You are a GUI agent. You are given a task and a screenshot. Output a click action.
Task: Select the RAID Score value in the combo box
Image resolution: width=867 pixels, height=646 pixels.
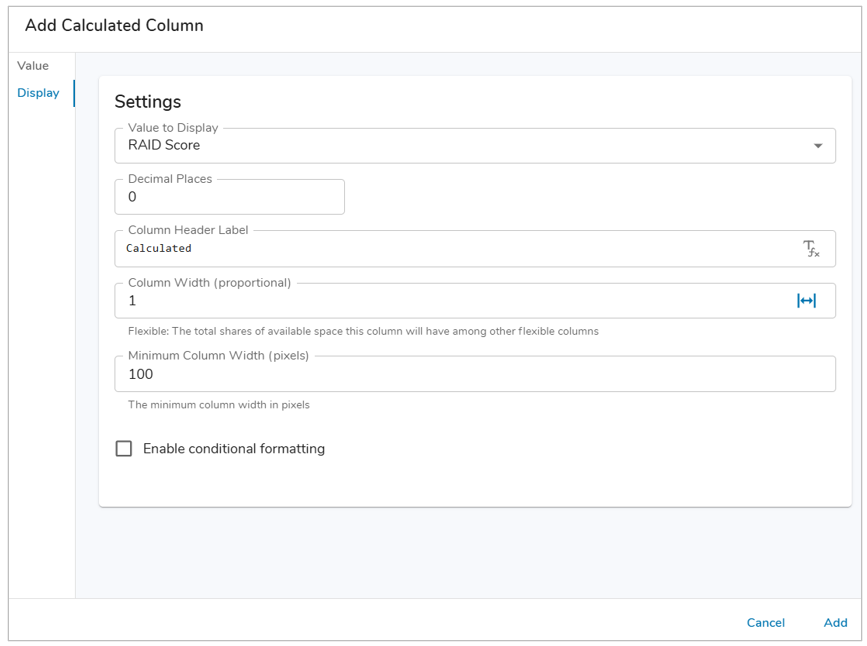tap(164, 146)
